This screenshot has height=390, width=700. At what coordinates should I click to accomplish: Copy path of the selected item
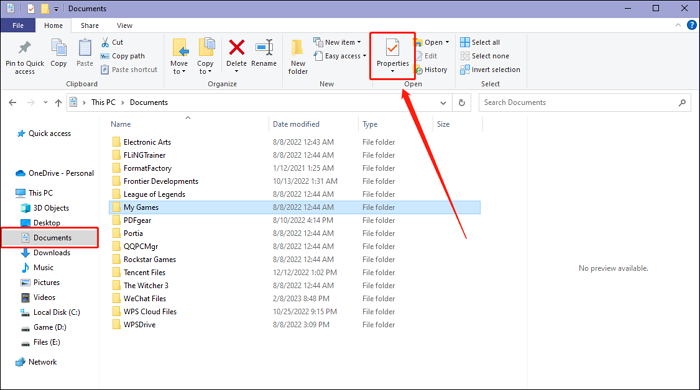(123, 56)
